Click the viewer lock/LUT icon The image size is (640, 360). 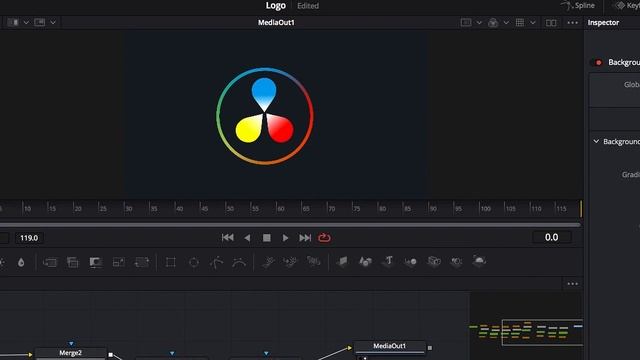[x=493, y=22]
